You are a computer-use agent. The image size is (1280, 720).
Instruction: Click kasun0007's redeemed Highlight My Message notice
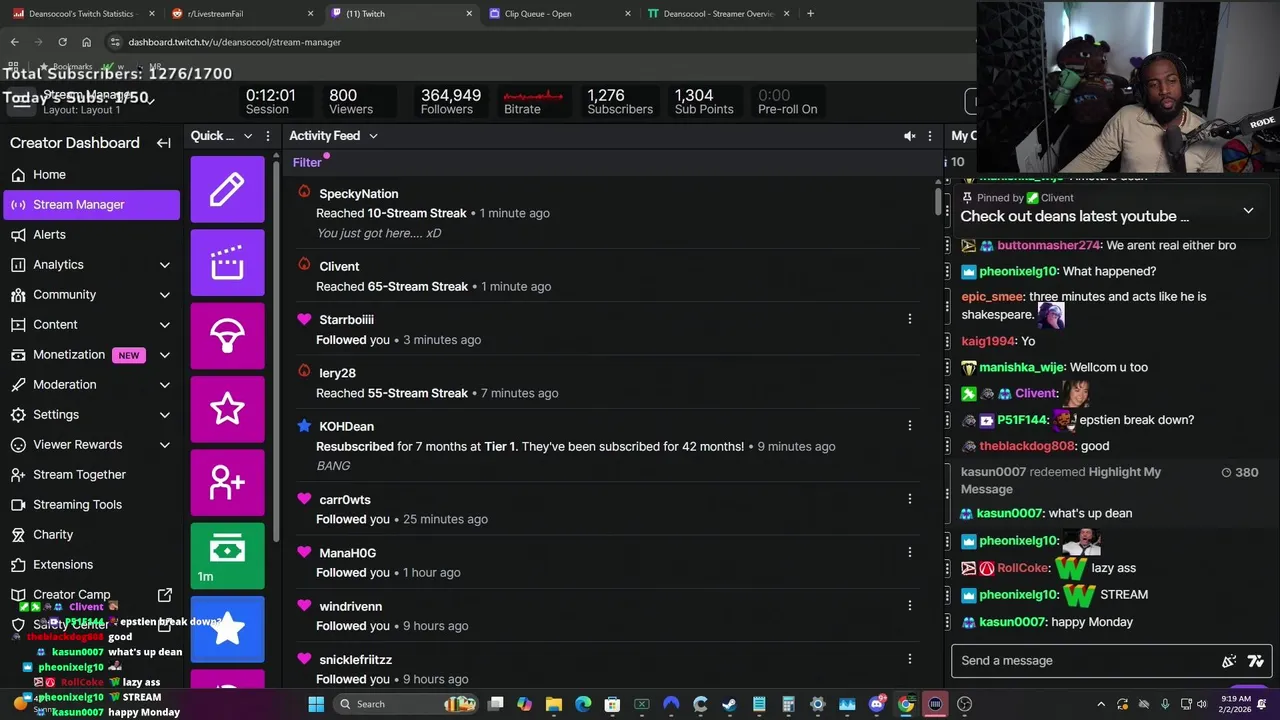click(x=1110, y=480)
